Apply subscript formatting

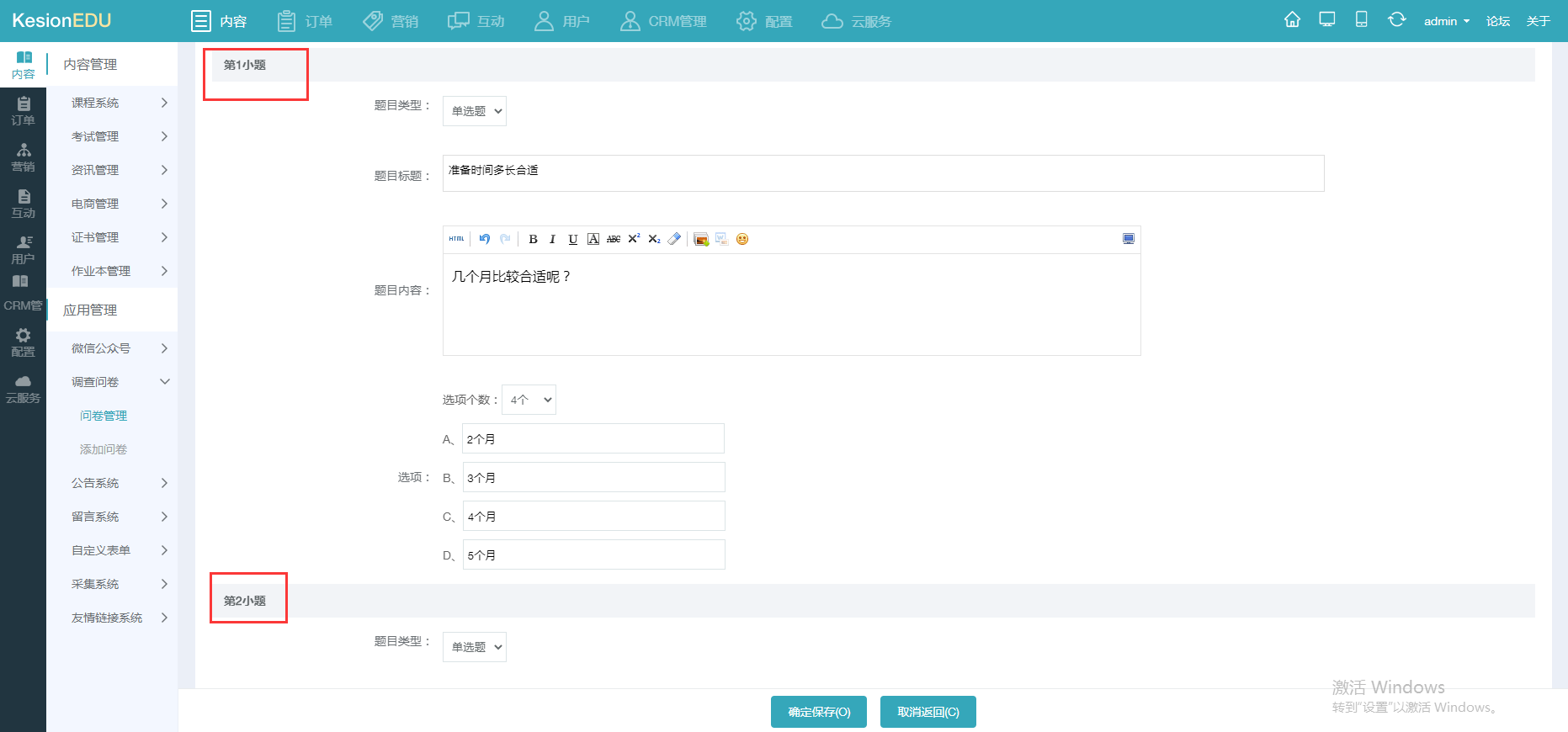tap(654, 239)
